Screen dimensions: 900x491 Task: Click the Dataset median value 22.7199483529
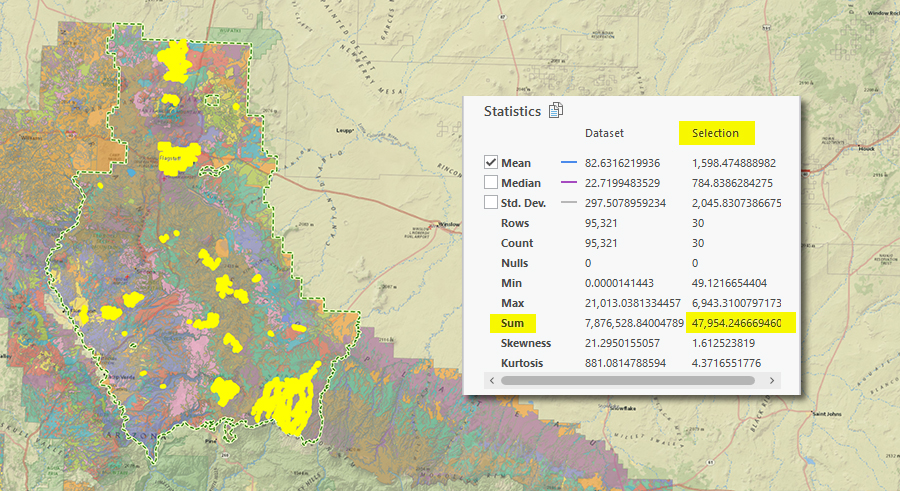coord(622,183)
